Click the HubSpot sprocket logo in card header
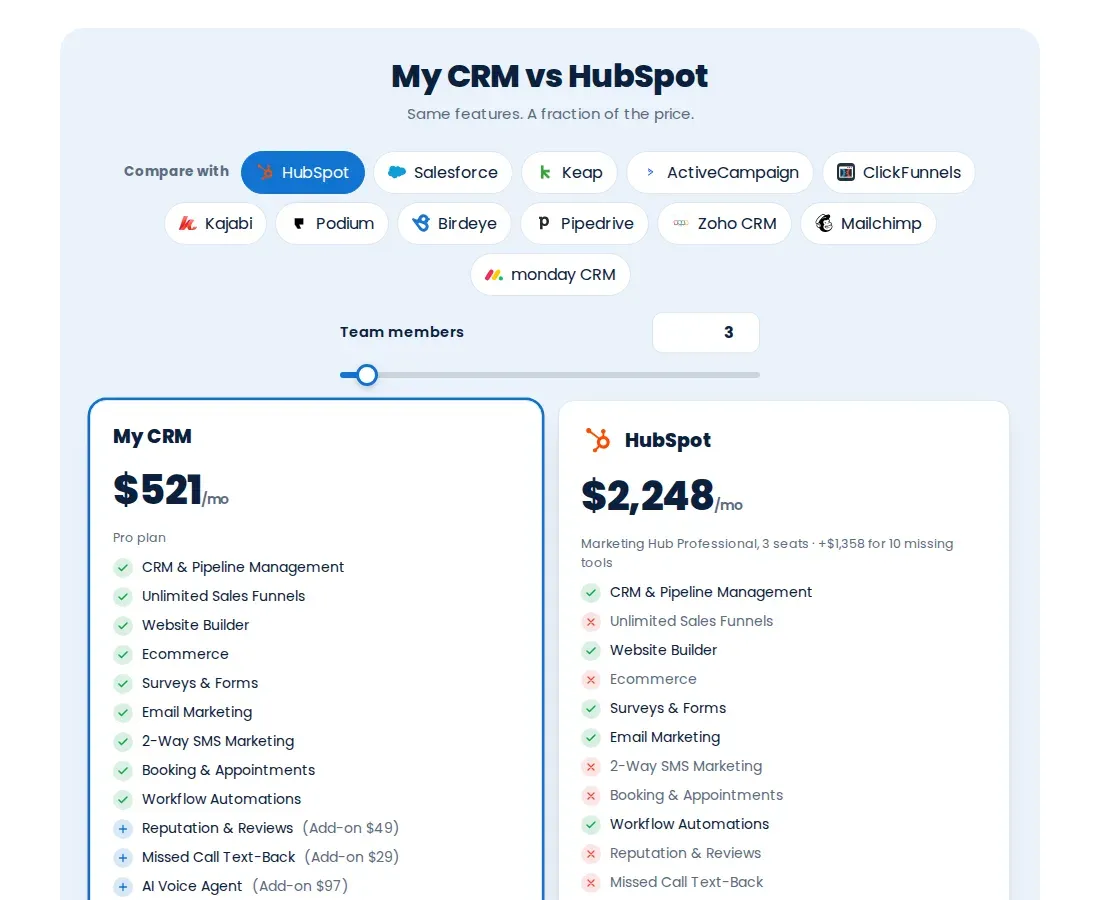Image resolution: width=1100 pixels, height=900 pixels. pyautogui.click(x=598, y=440)
